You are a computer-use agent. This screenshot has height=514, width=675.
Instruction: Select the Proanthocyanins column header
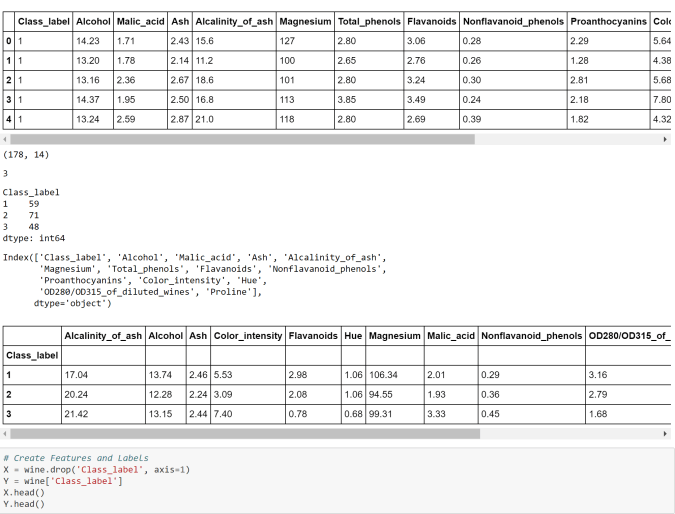607,21
